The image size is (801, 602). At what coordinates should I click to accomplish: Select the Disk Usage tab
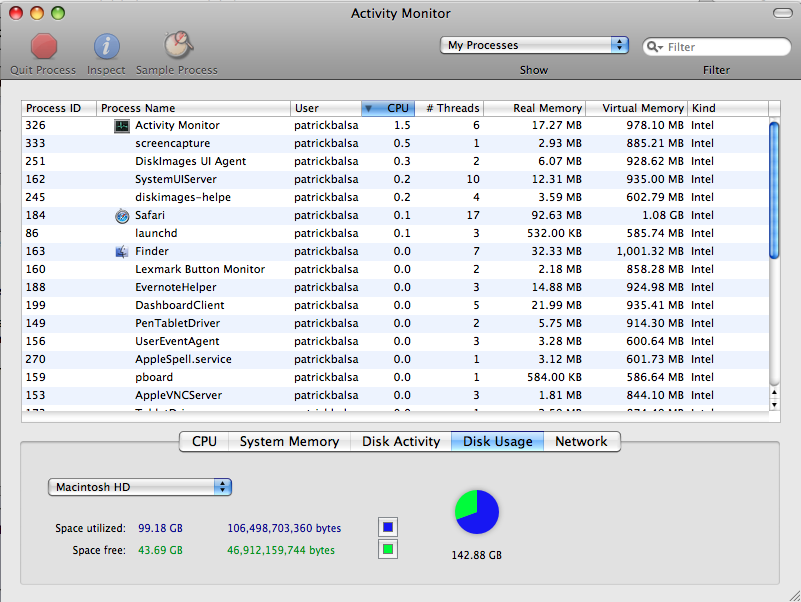coord(498,442)
